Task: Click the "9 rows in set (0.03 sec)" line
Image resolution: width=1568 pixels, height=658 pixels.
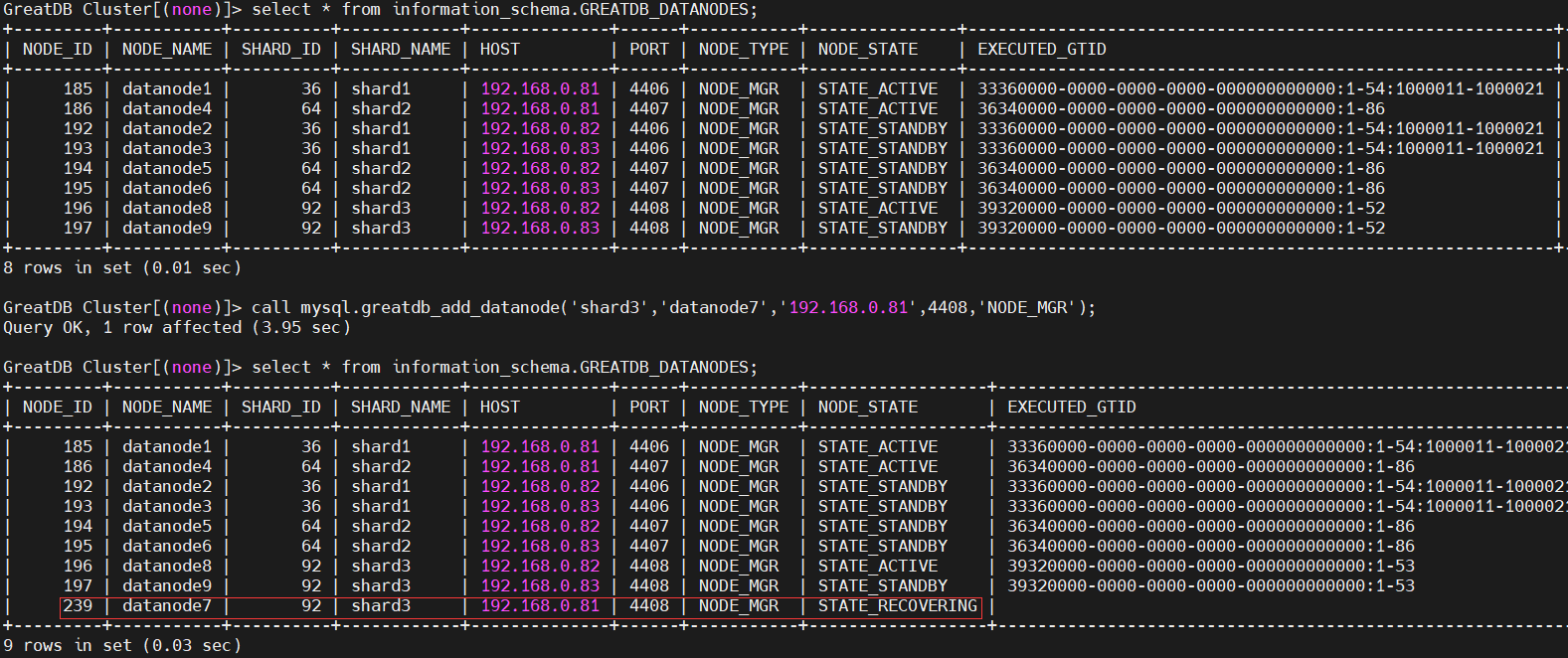Action: (x=122, y=645)
